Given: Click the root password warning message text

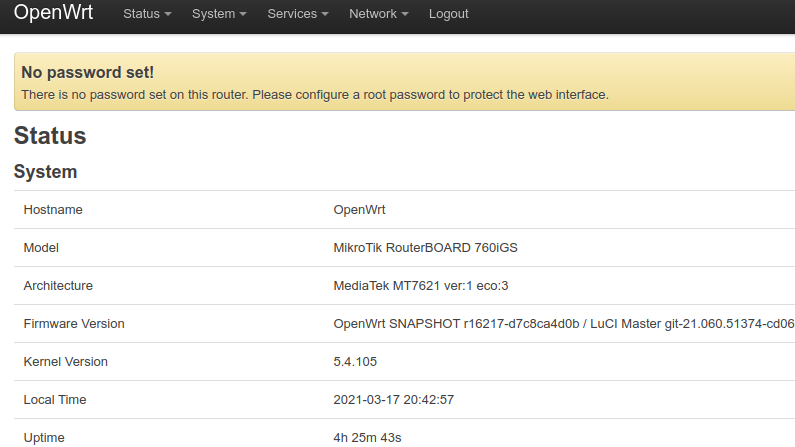Looking at the screenshot, I should coord(315,95).
